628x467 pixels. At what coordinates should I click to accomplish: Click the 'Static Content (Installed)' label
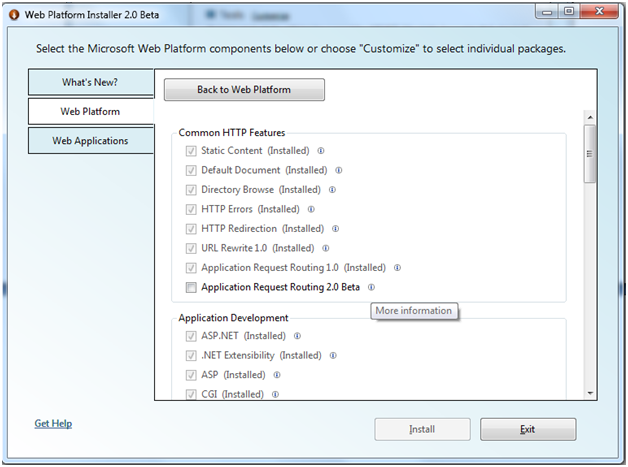coord(255,151)
